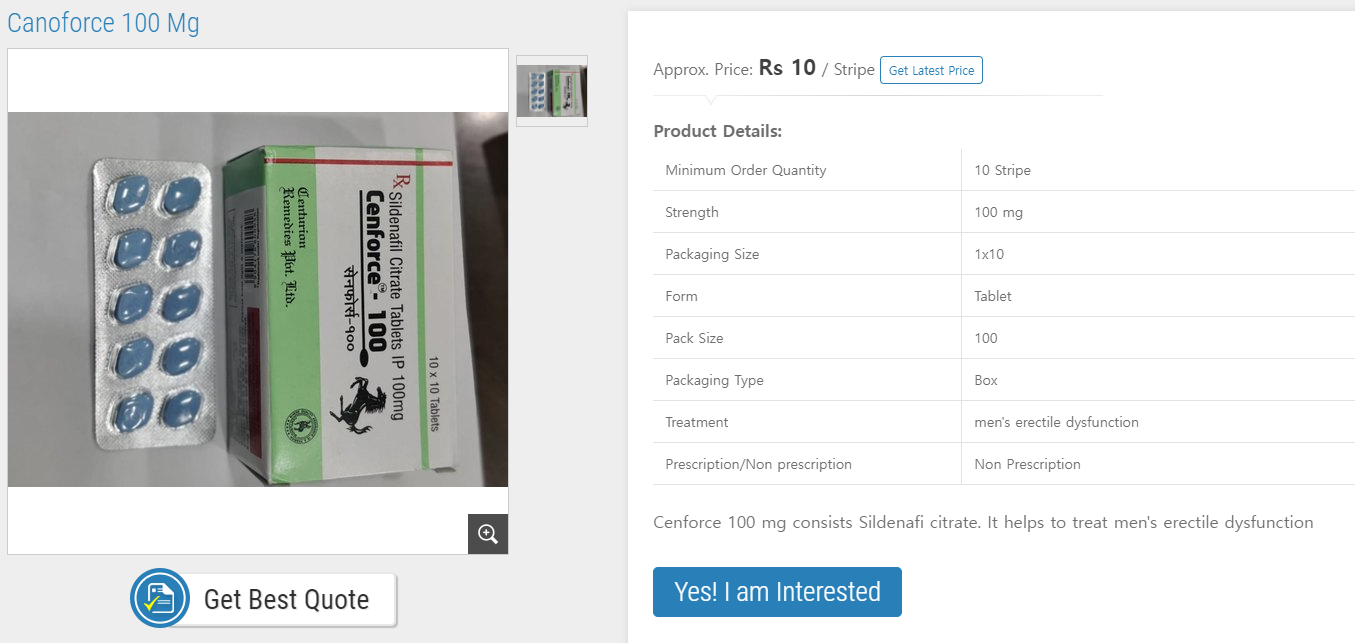Click the Strength row label
This screenshot has height=643, width=1355.
pos(692,212)
